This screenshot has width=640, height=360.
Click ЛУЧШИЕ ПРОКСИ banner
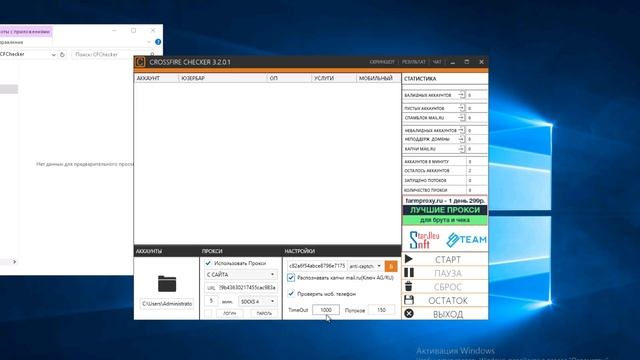445,210
